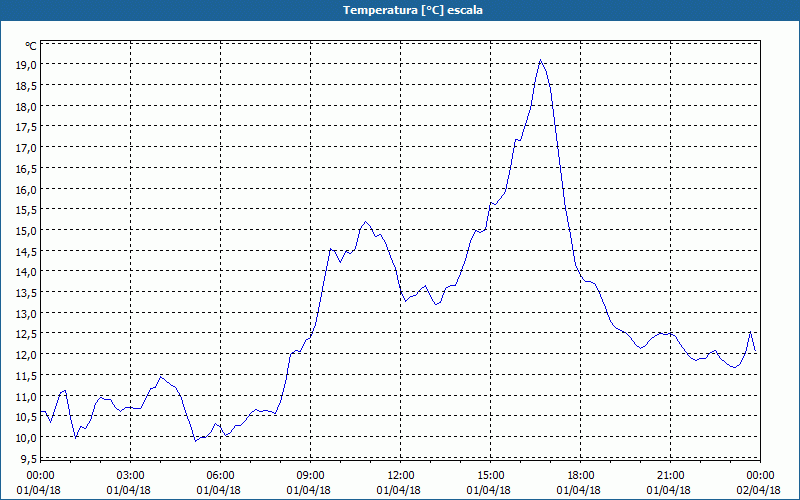Select the 09:00 time label
800x500 pixels.
click(x=311, y=476)
